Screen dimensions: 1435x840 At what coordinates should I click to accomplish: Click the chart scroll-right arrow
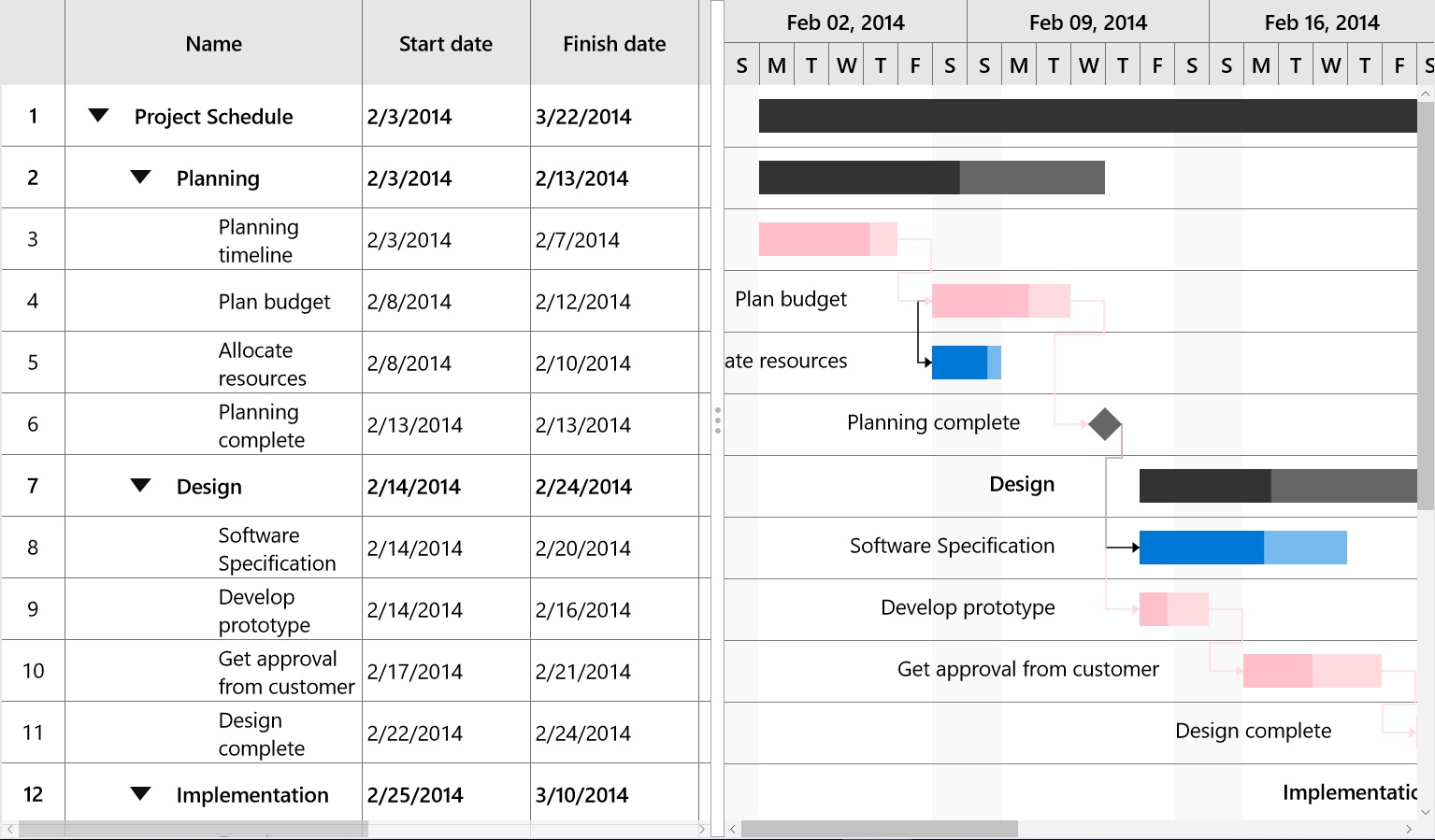point(1409,829)
